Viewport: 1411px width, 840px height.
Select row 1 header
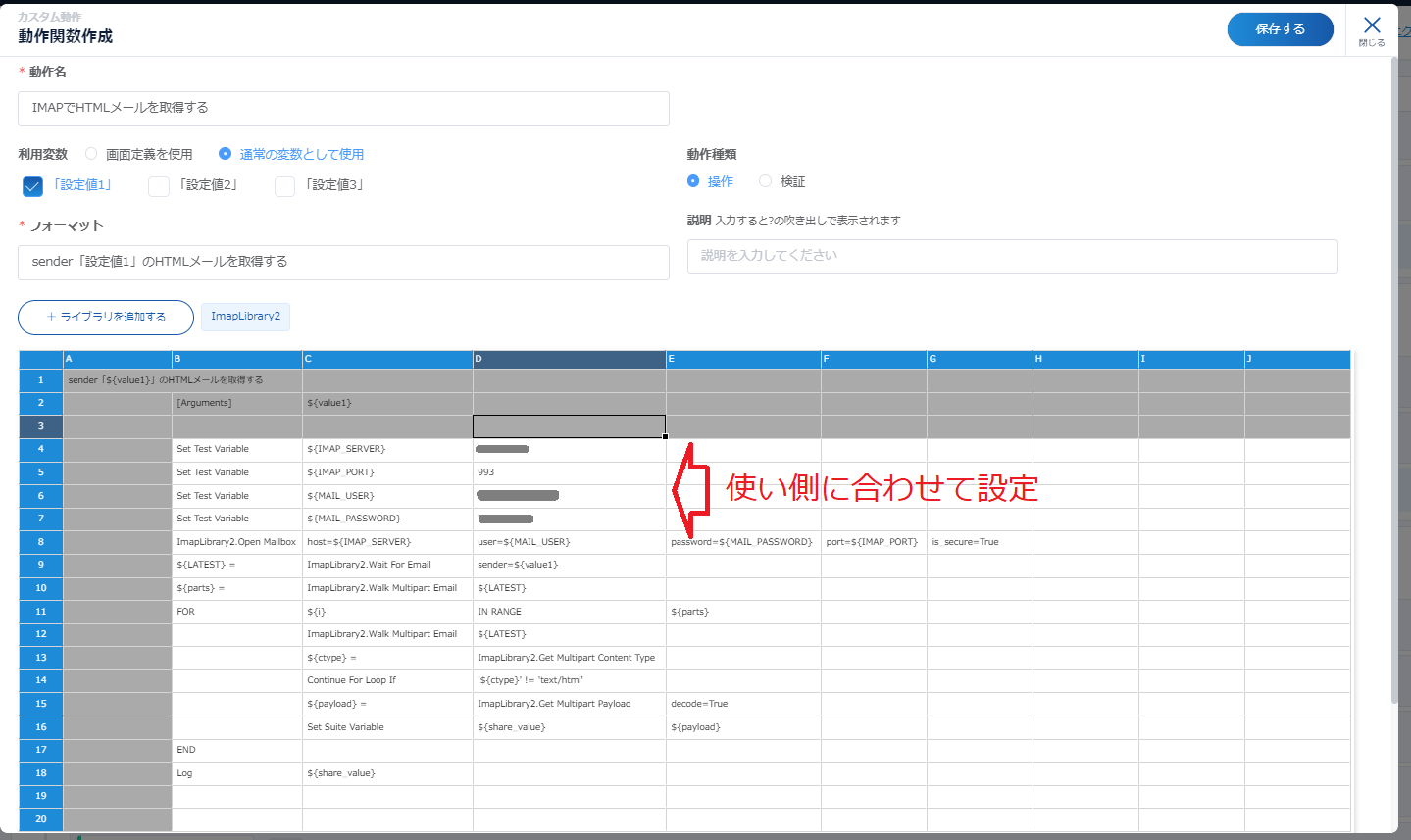point(41,380)
